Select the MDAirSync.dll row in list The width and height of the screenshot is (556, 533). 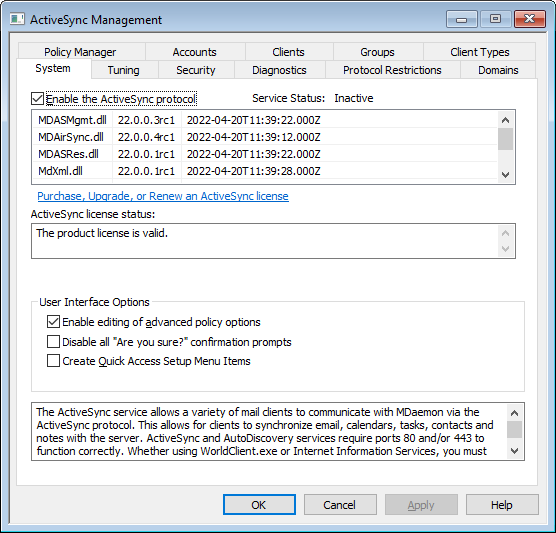(265, 137)
